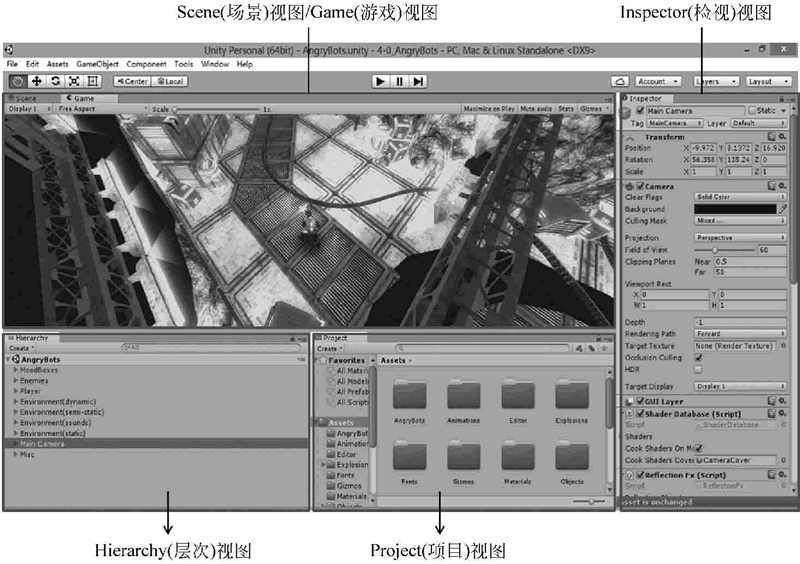Select the Scale tool

point(74,81)
